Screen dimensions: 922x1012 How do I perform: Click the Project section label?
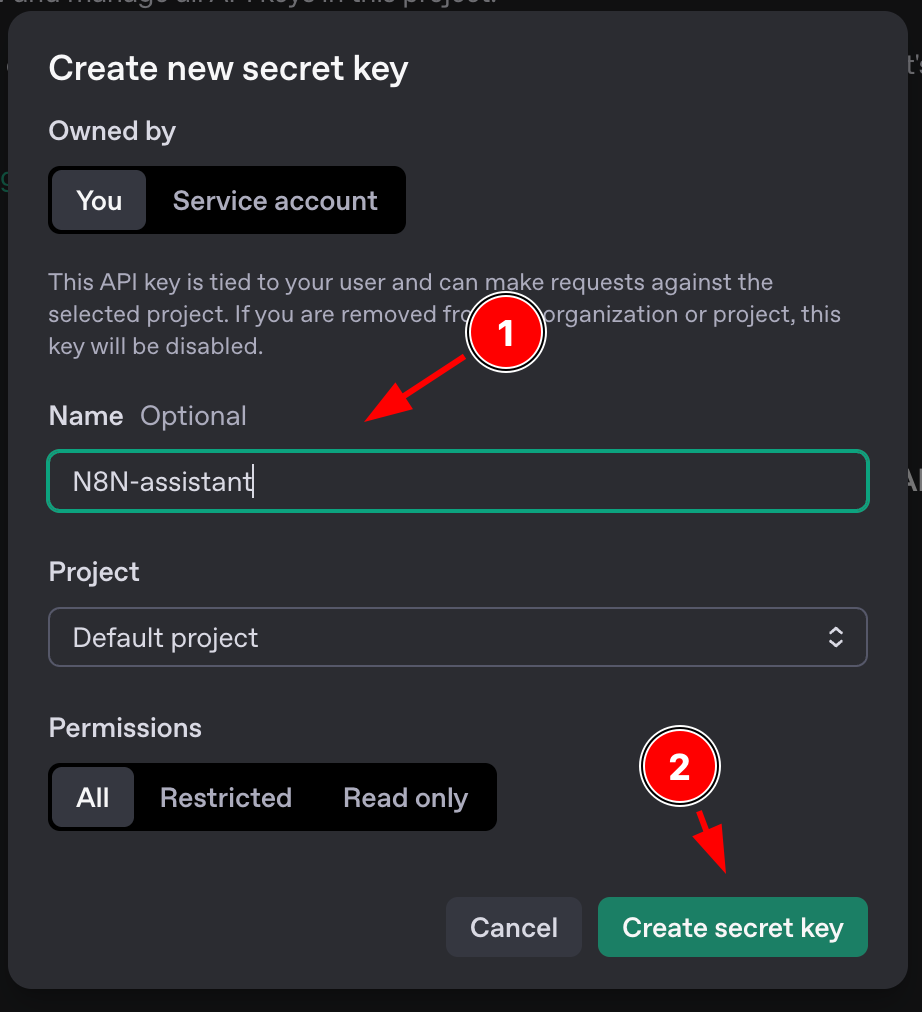94,572
